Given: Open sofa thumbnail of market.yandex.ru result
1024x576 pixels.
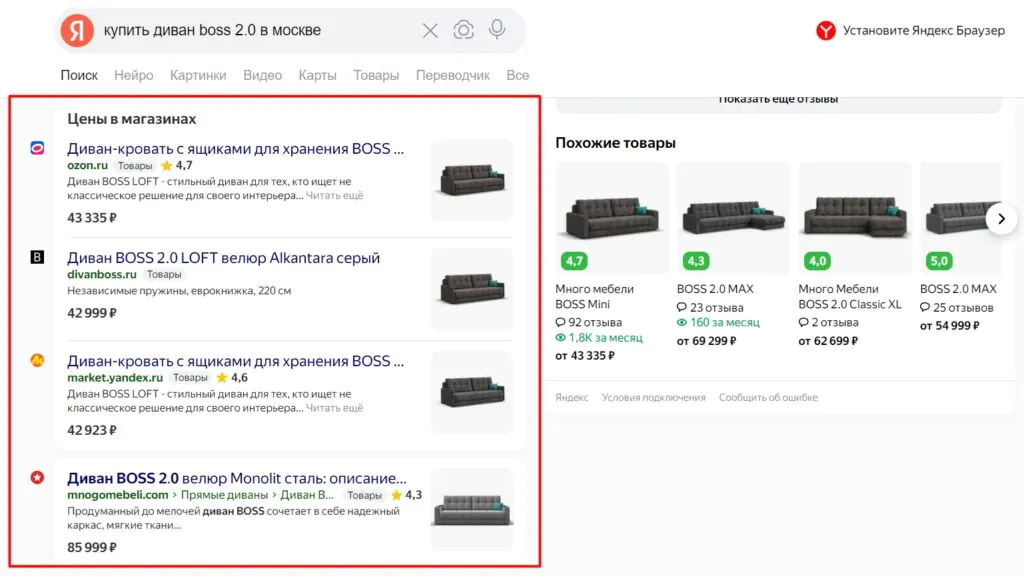Looking at the screenshot, I should click(472, 392).
